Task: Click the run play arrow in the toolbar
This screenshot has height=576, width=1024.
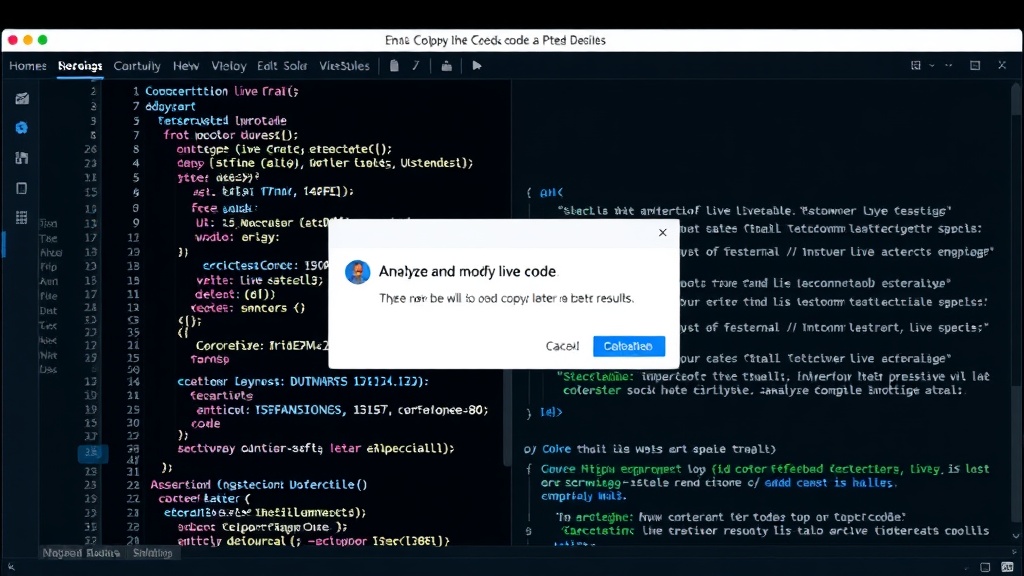Action: [477, 65]
